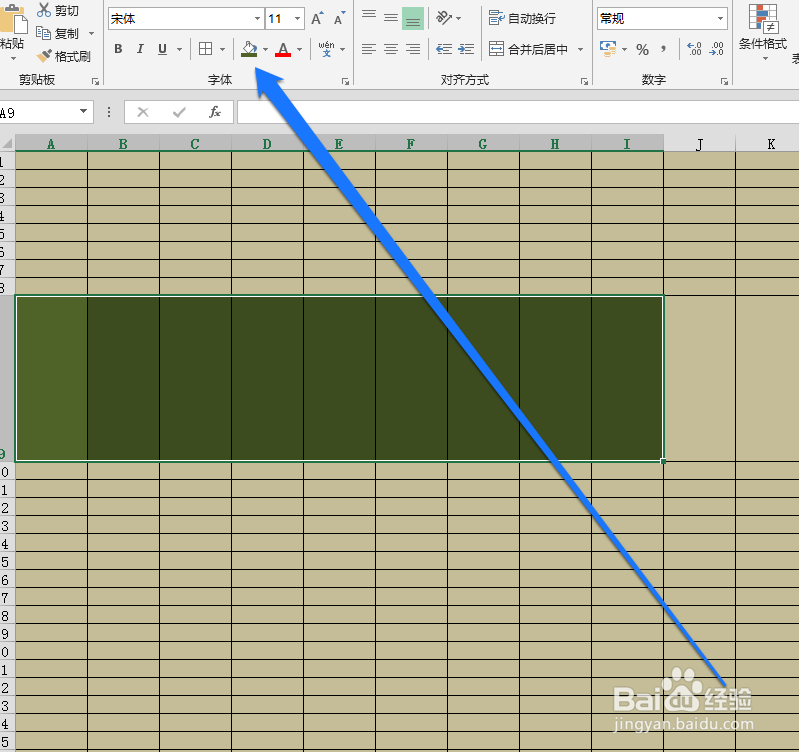Screen dimensions: 799x752
Task: Select column K header
Action: 767,144
